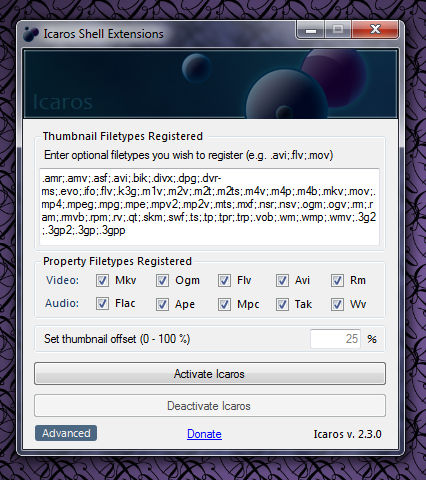Click the Icaros v. 2.3.0 version text
The height and width of the screenshot is (480, 426).
coord(347,434)
